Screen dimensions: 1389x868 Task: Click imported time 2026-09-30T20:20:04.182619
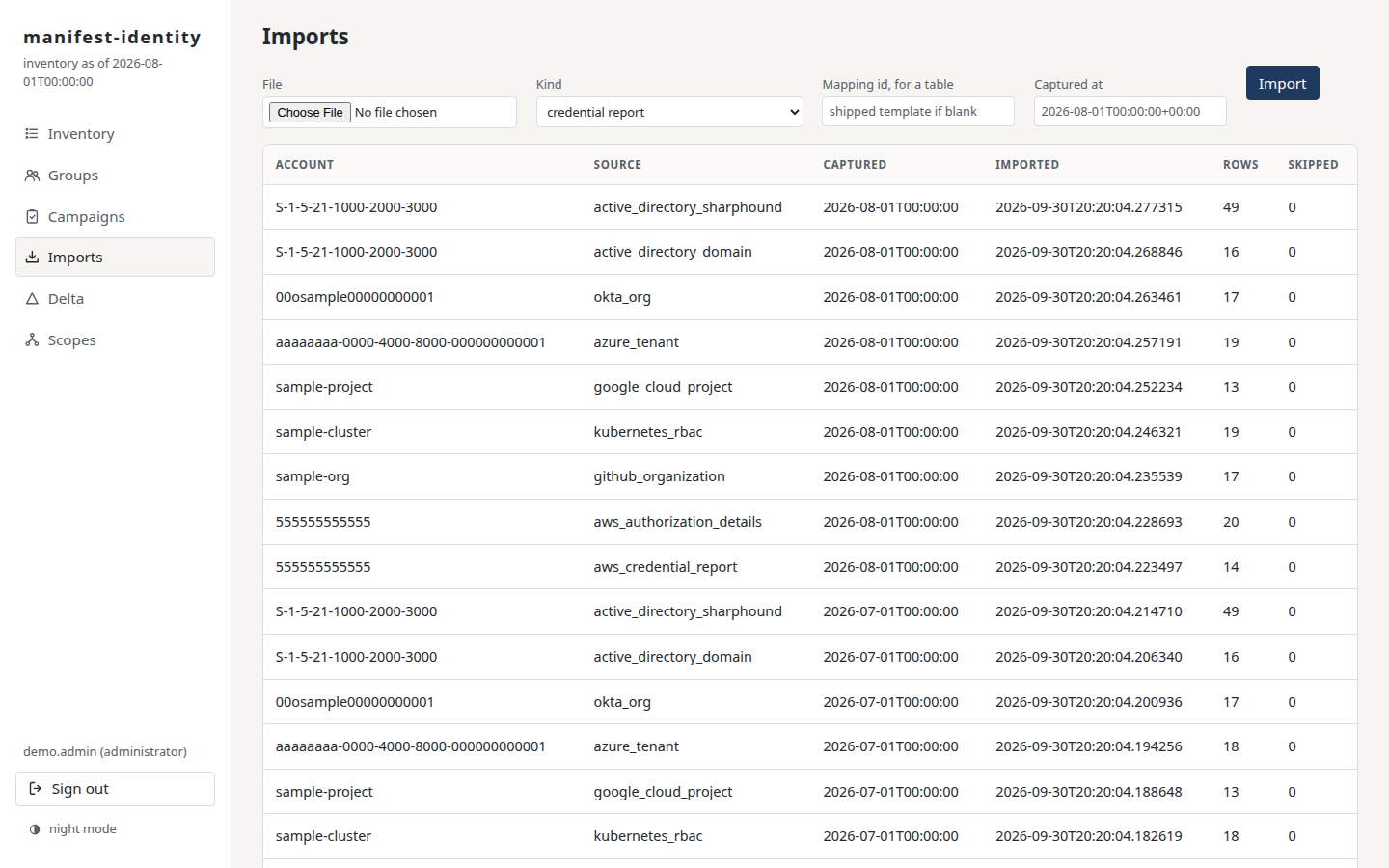(x=1088, y=836)
